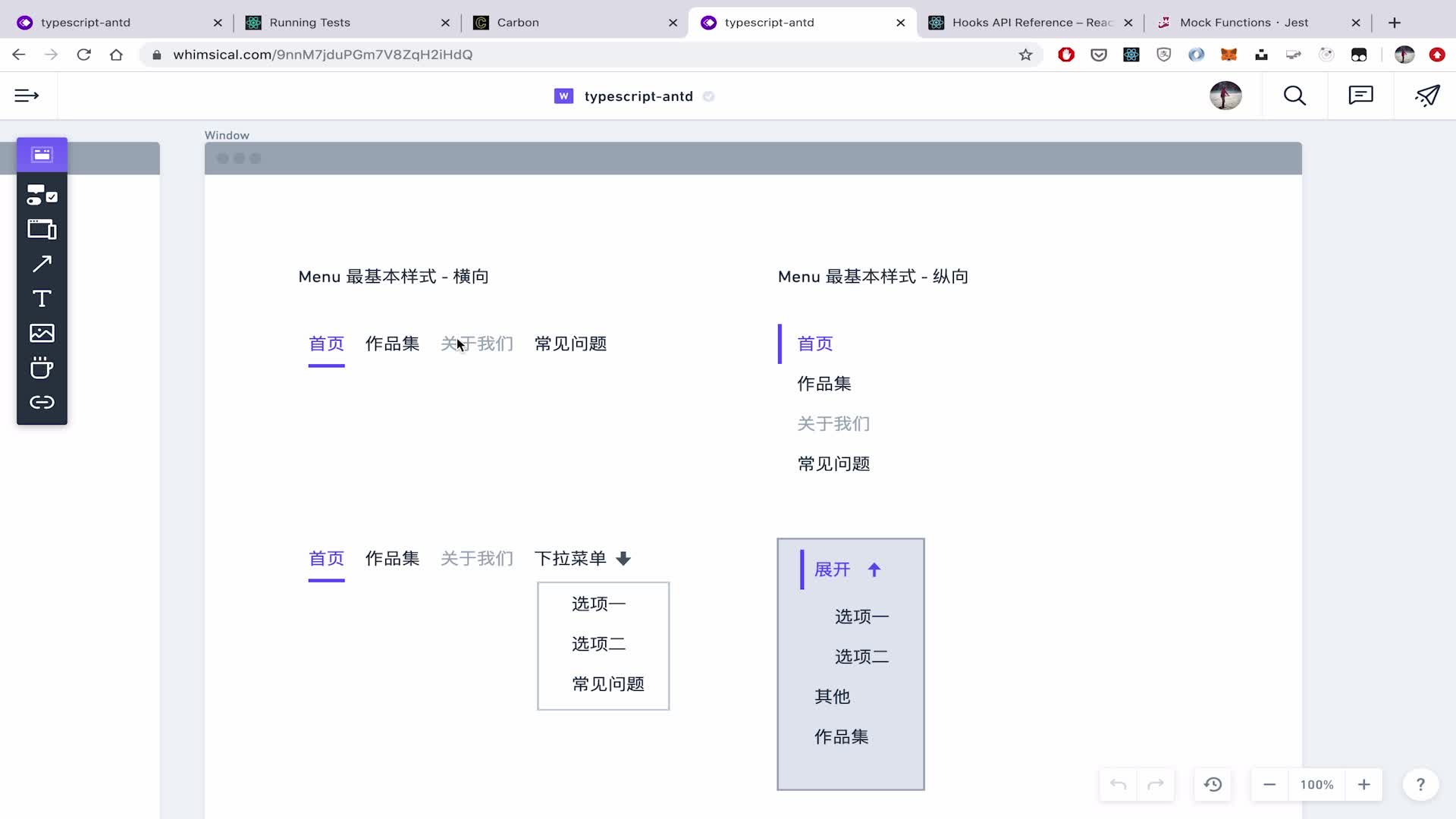Viewport: 1456px width, 819px height.
Task: Switch to the Running Tests browser tab
Action: pos(309,23)
